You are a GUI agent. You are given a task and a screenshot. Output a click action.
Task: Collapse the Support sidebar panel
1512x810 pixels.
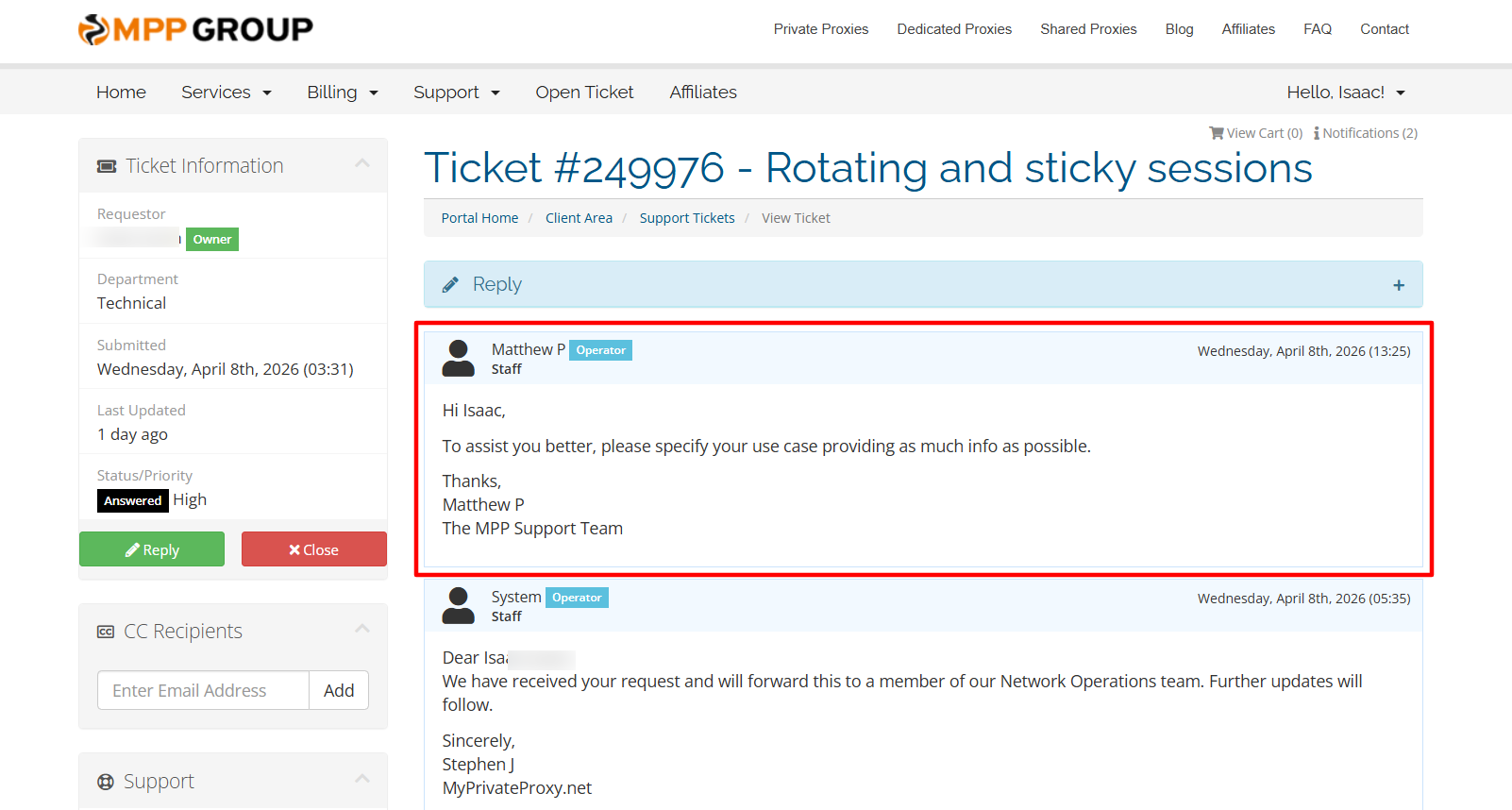click(362, 779)
